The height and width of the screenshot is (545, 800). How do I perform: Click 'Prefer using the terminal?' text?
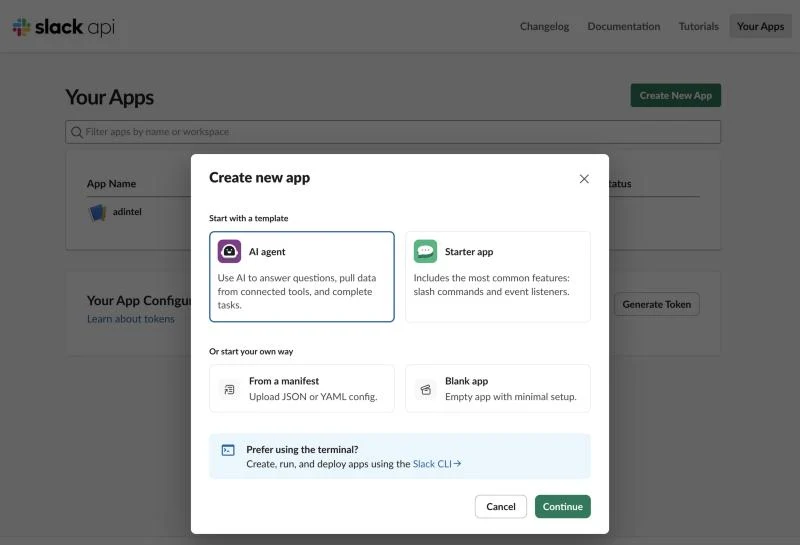click(302, 450)
